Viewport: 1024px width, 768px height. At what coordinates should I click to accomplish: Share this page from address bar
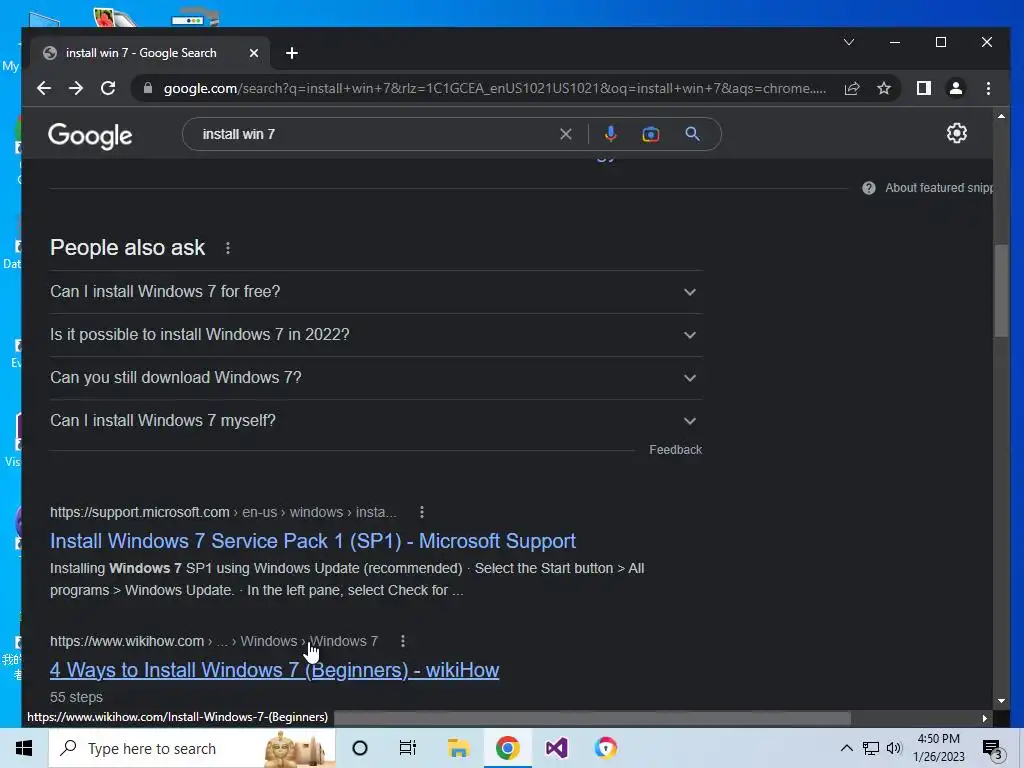click(852, 88)
